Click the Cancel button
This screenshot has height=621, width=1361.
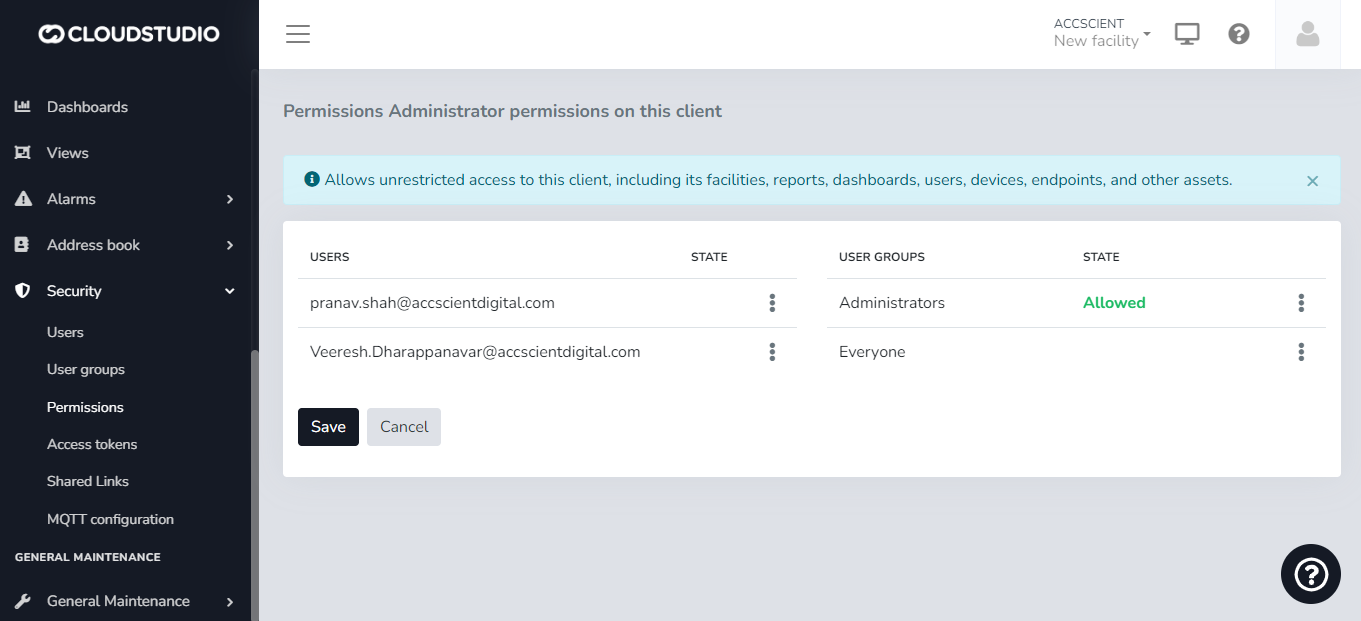point(404,427)
